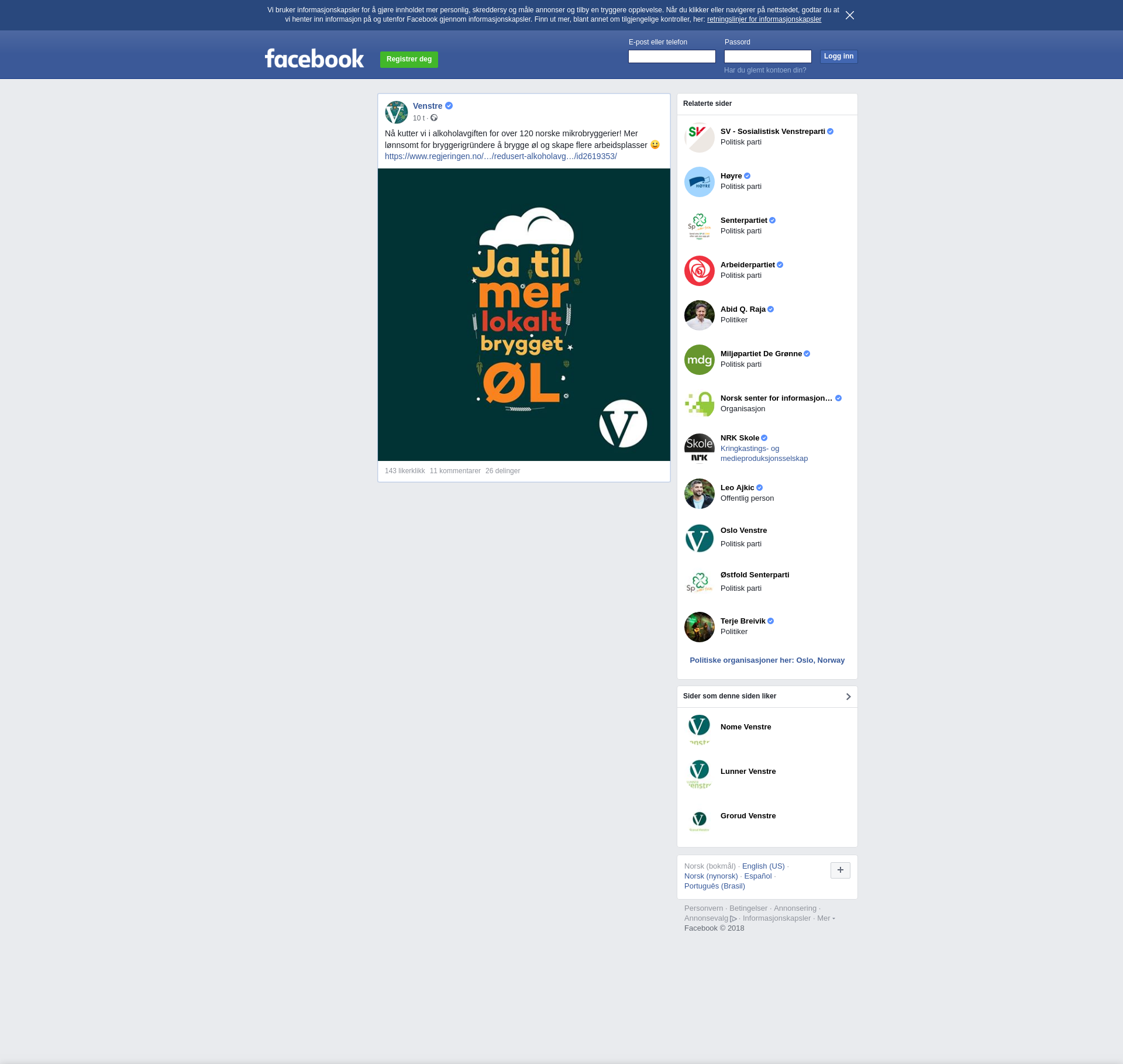Open the '10 t' post timestamp
The width and height of the screenshot is (1123, 1064).
coord(419,118)
